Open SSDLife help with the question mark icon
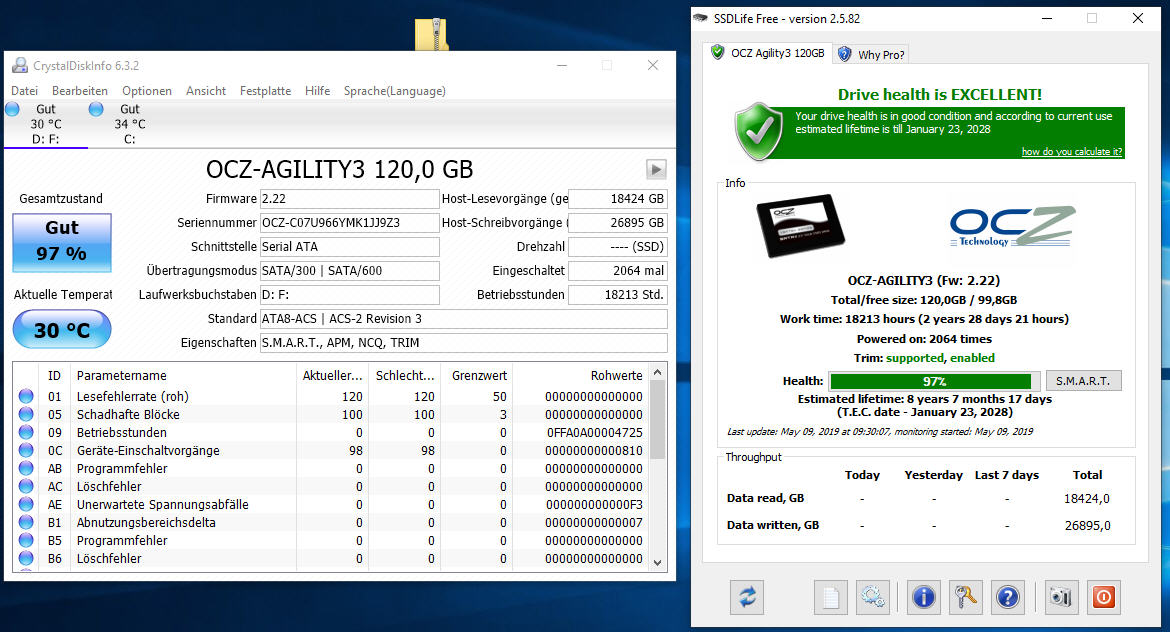1170x632 pixels. [x=1008, y=597]
